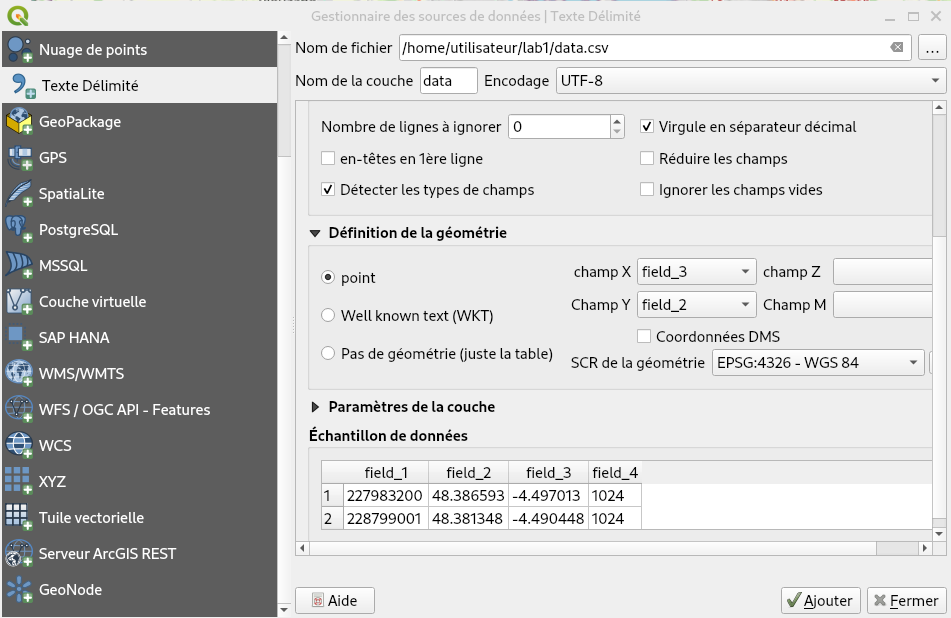Switch to the Serveur ArcGIS REST label
This screenshot has height=618, width=951.
tap(107, 554)
